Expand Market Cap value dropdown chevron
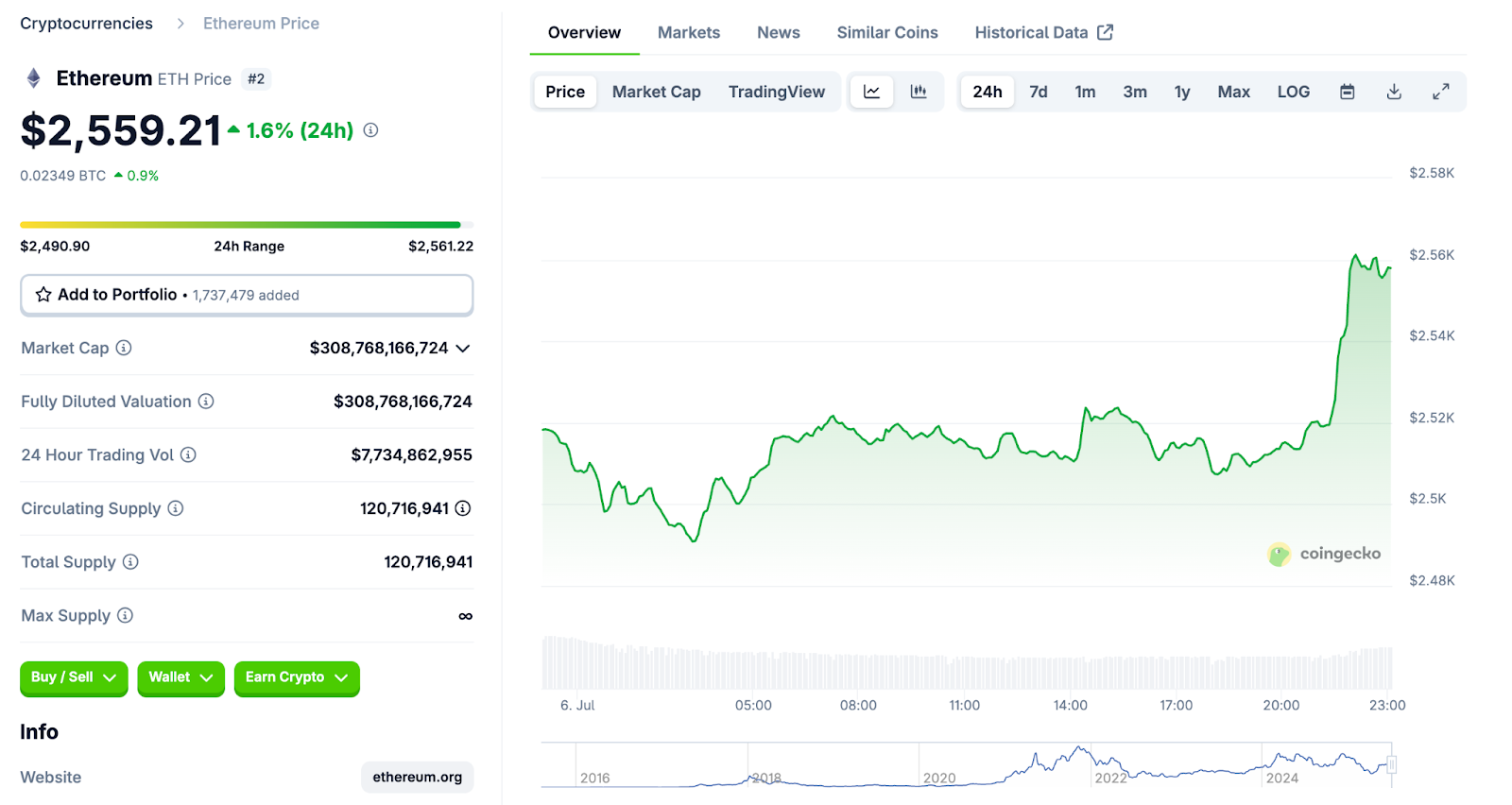 point(463,349)
